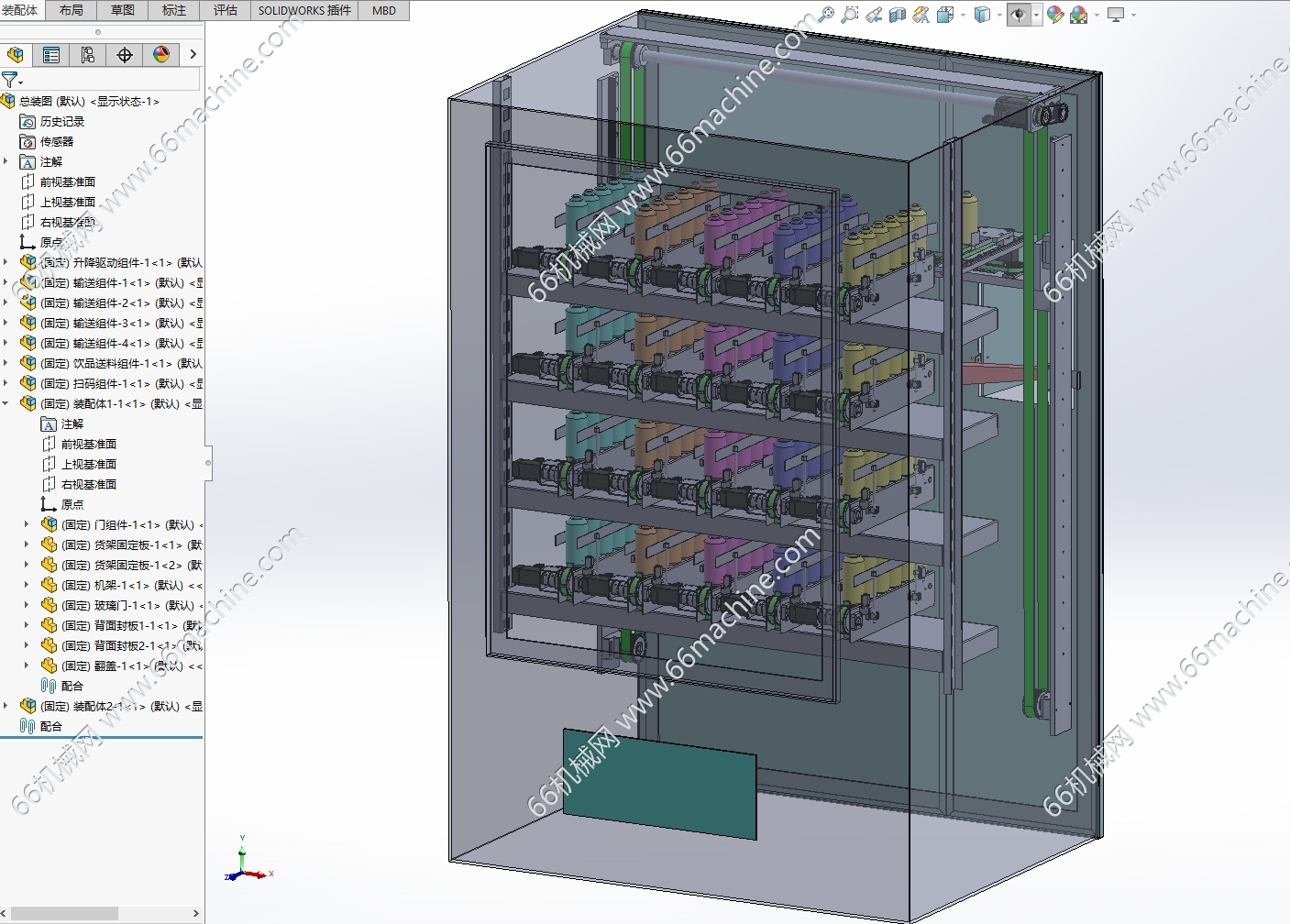
Task: Click the feature tree horizontal scrollbar
Action: click(64, 913)
